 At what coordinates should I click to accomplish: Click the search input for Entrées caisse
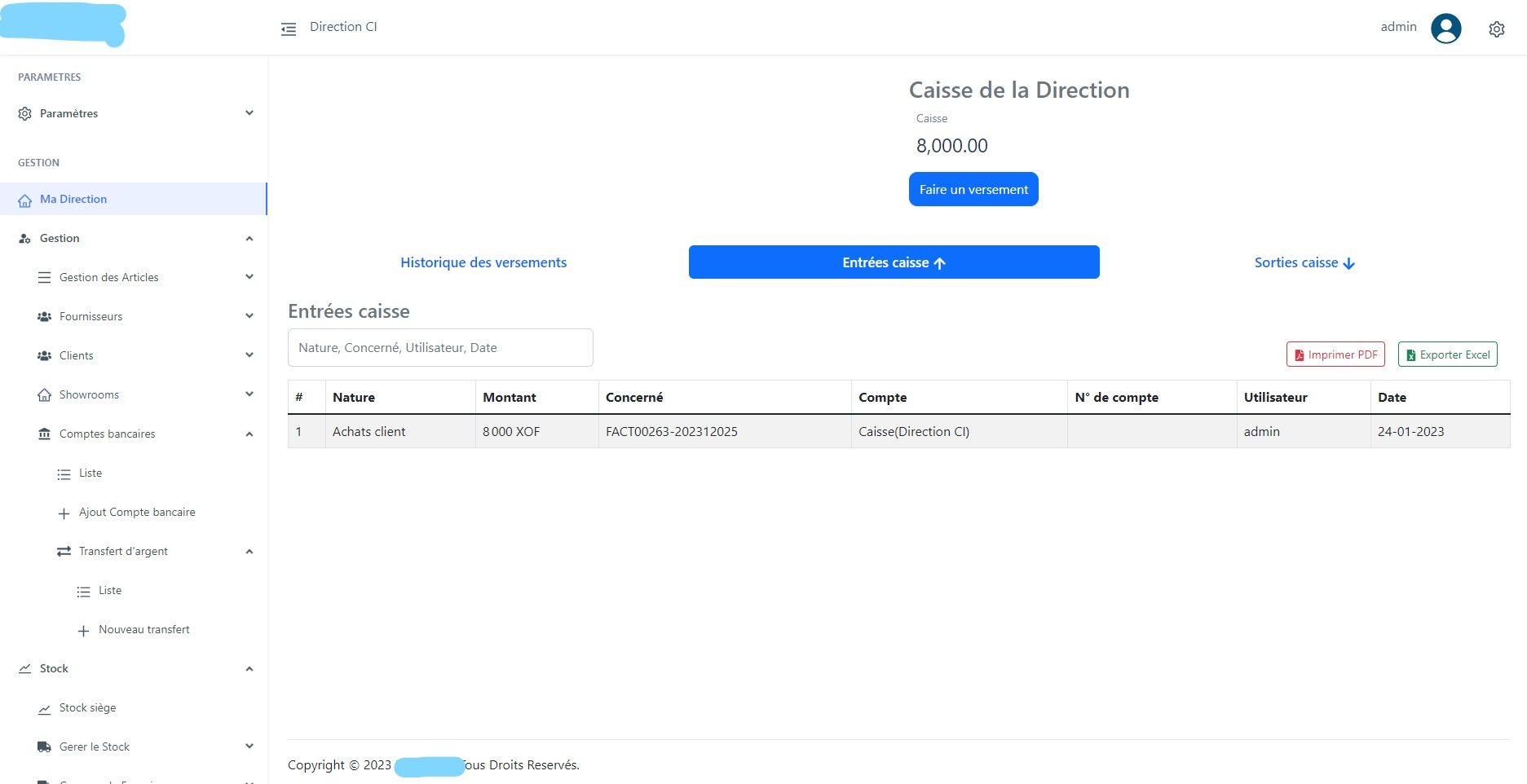(439, 347)
